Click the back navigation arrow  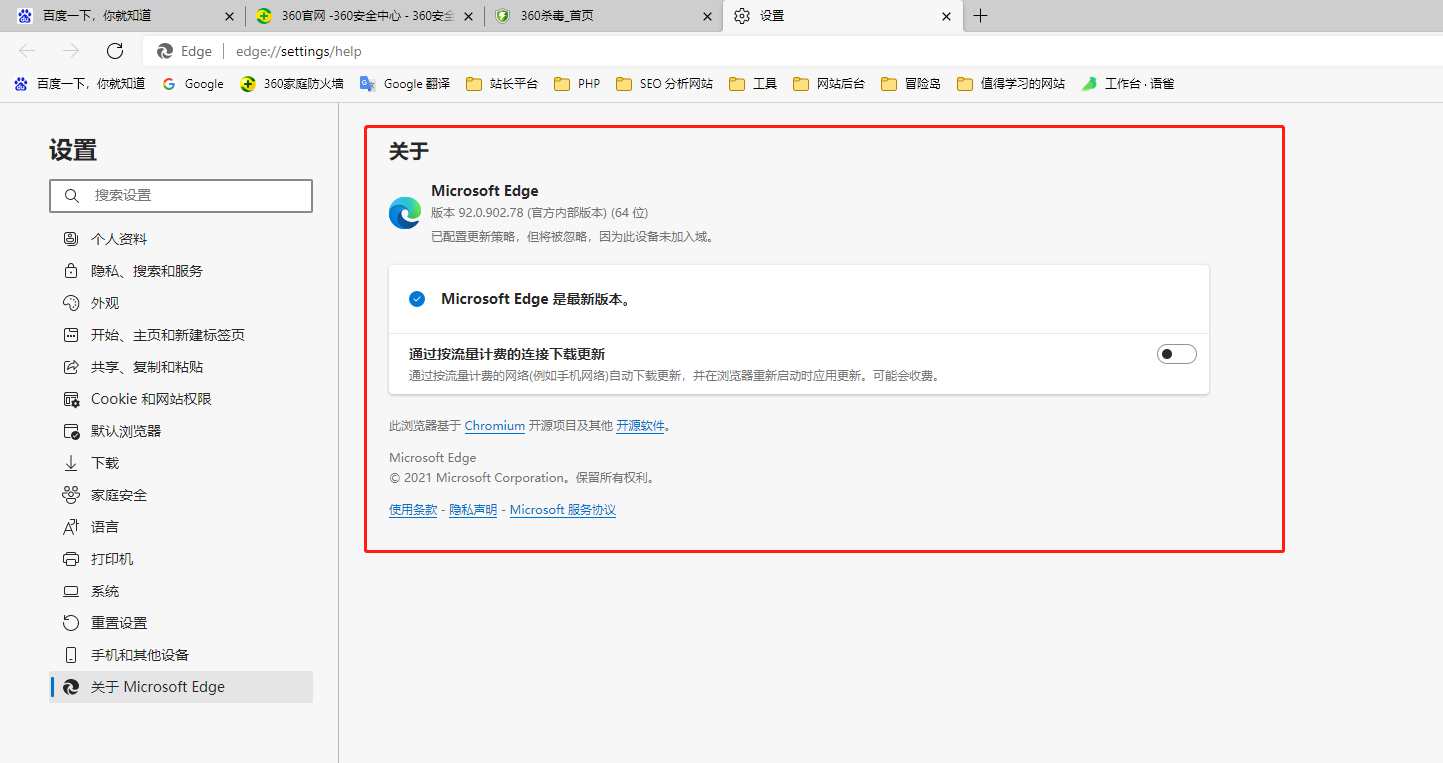tap(27, 51)
